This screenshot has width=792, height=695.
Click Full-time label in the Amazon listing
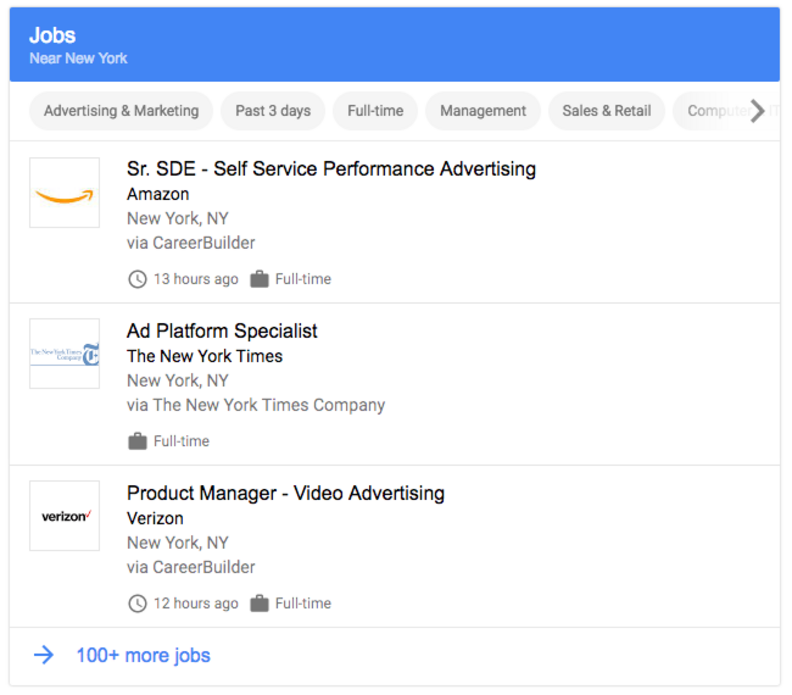tap(303, 279)
